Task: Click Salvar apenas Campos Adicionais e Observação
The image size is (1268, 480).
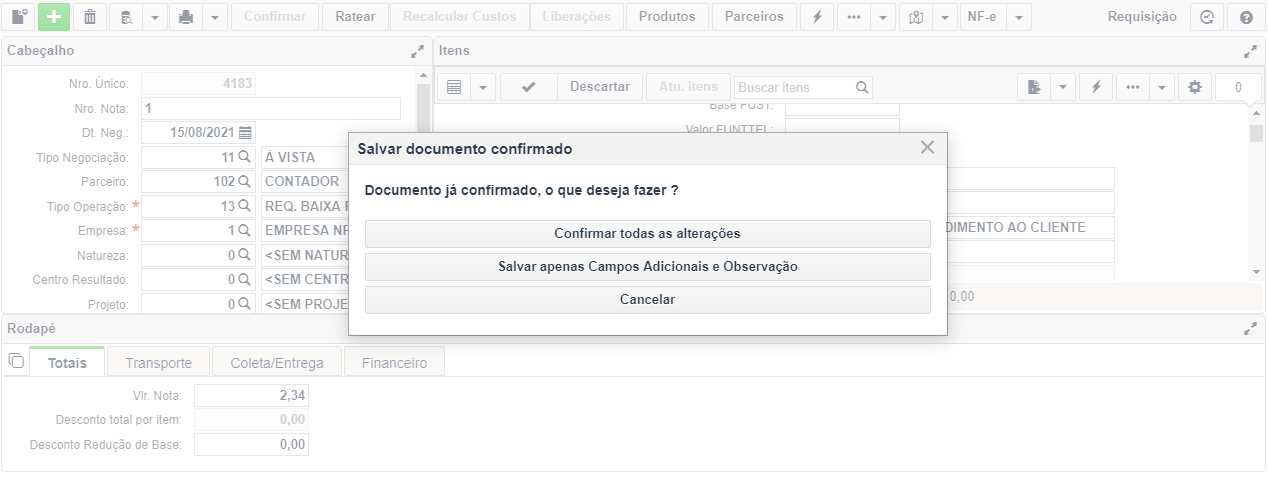Action: pyautogui.click(x=647, y=267)
